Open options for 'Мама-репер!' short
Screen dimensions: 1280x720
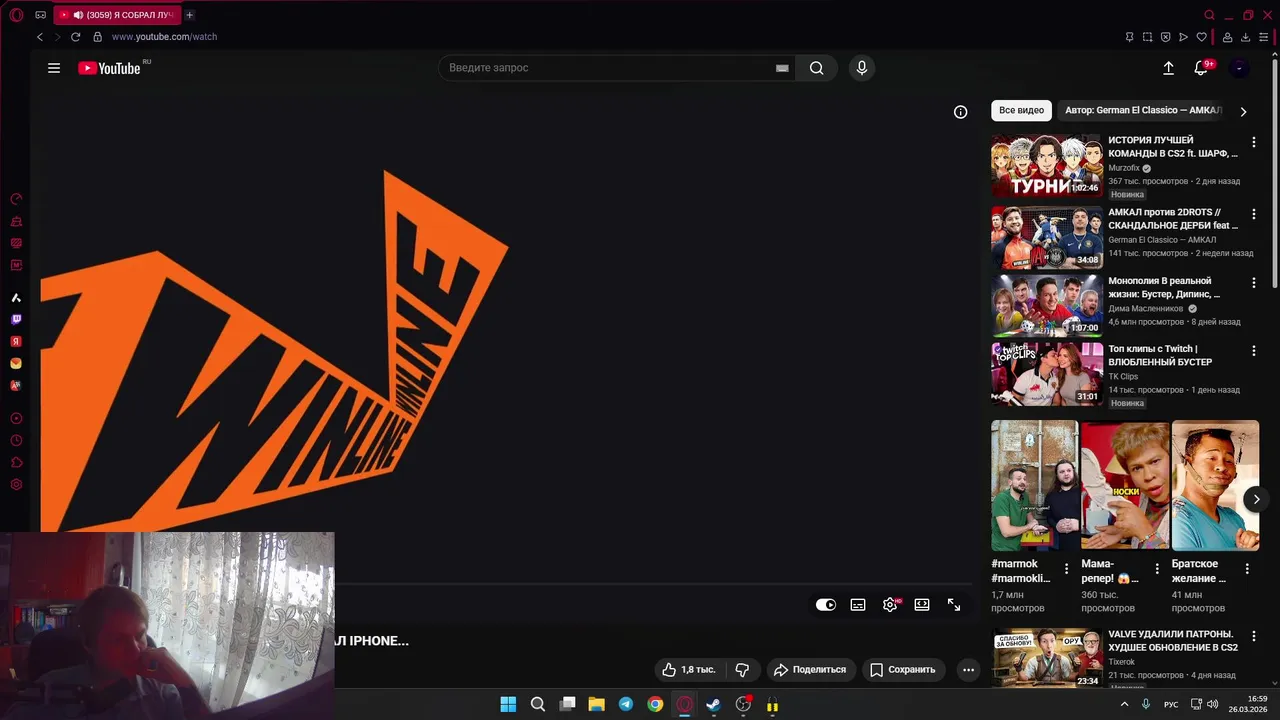click(1157, 568)
